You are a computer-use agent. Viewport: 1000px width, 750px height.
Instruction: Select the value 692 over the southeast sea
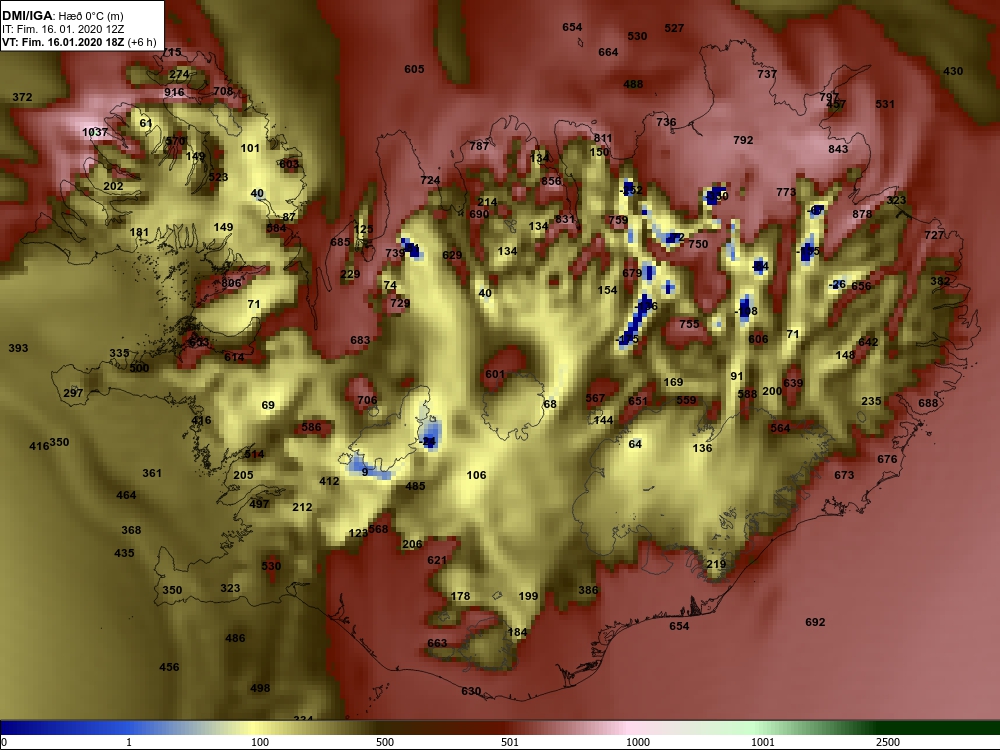815,622
